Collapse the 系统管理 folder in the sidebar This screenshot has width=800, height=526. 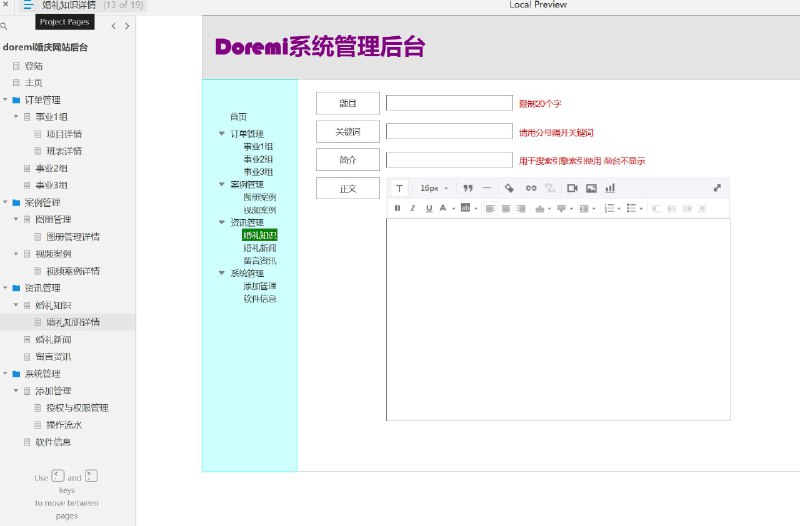5,373
